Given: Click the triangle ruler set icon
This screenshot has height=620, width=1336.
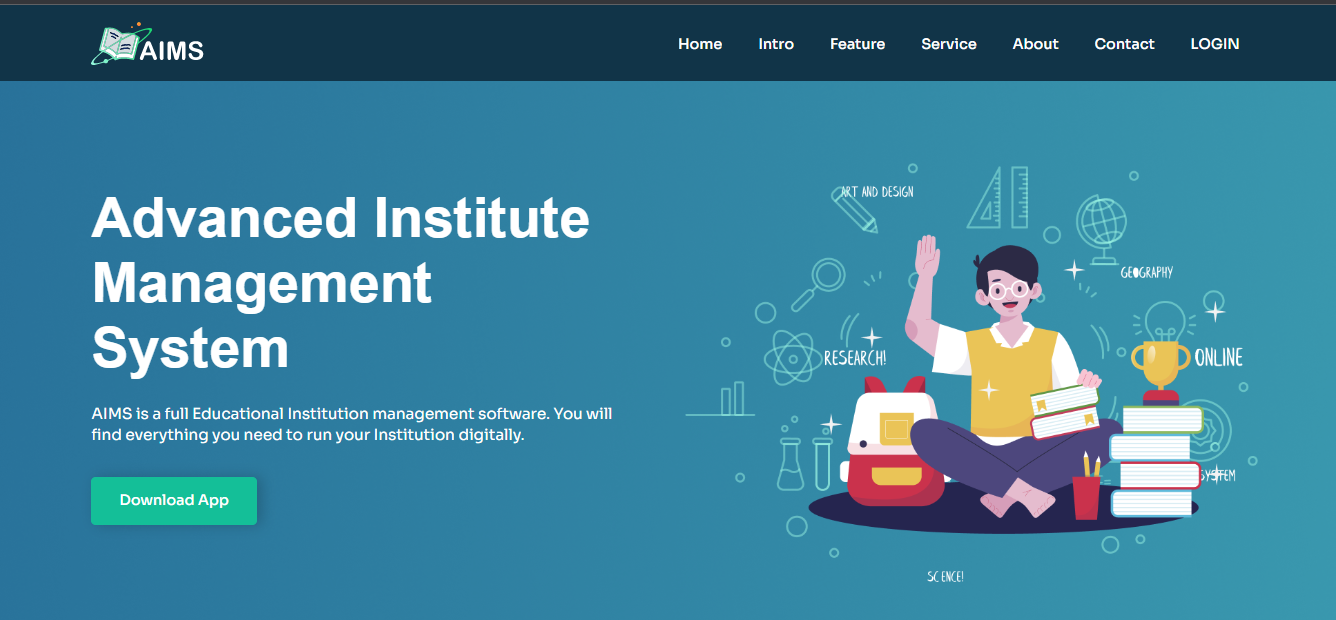Looking at the screenshot, I should (999, 198).
